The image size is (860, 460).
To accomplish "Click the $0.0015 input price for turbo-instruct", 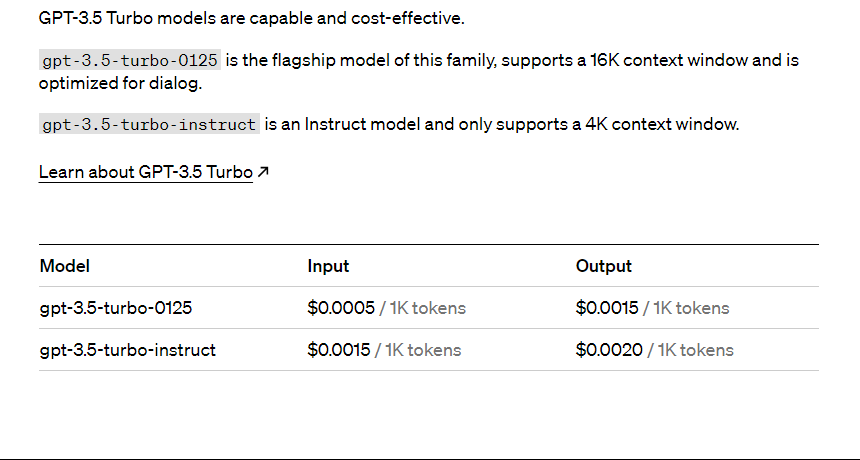I will (x=339, y=350).
